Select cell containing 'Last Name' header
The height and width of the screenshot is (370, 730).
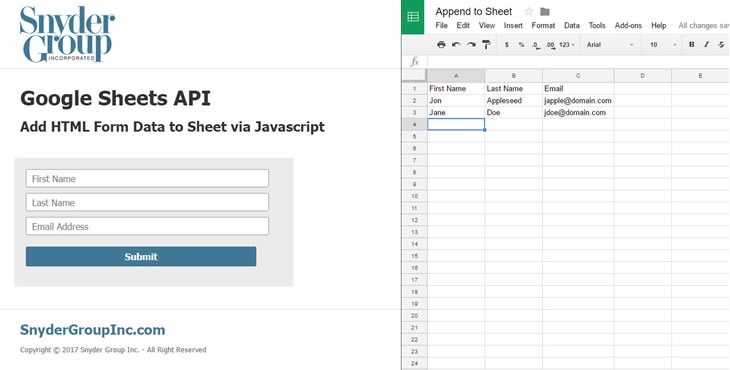[x=514, y=88]
